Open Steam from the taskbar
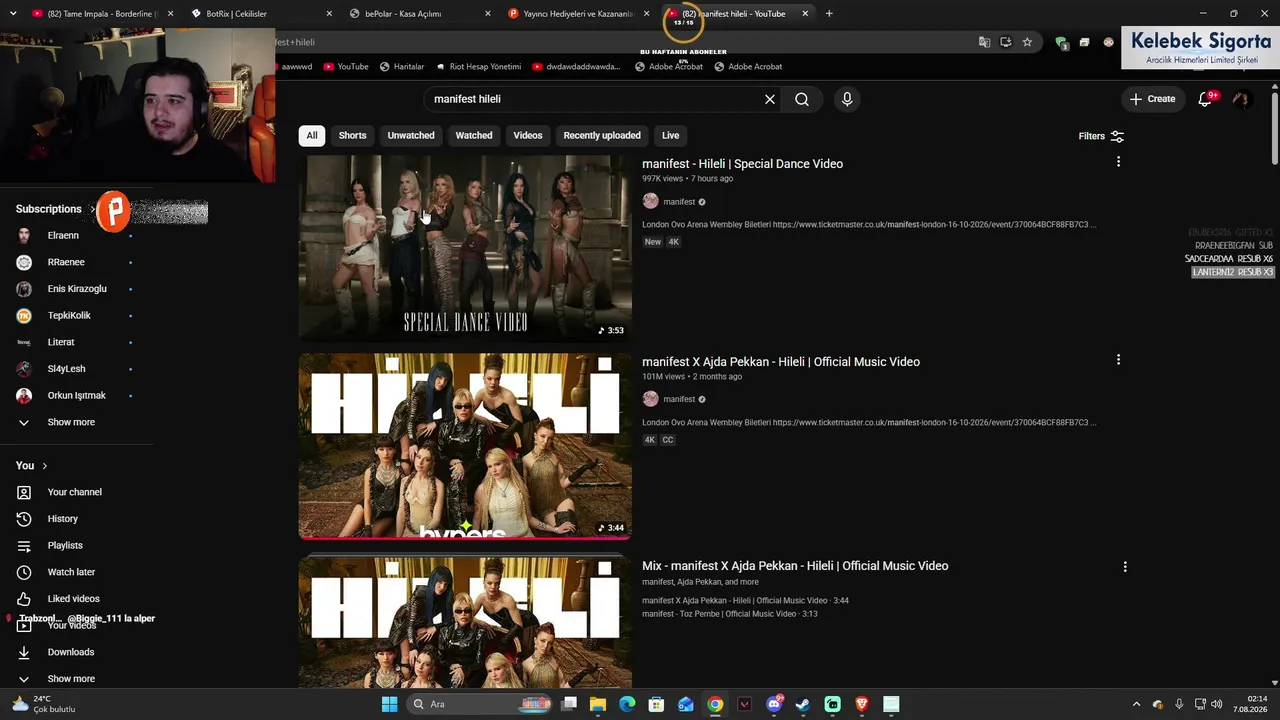This screenshot has width=1280, height=720. pos(803,704)
